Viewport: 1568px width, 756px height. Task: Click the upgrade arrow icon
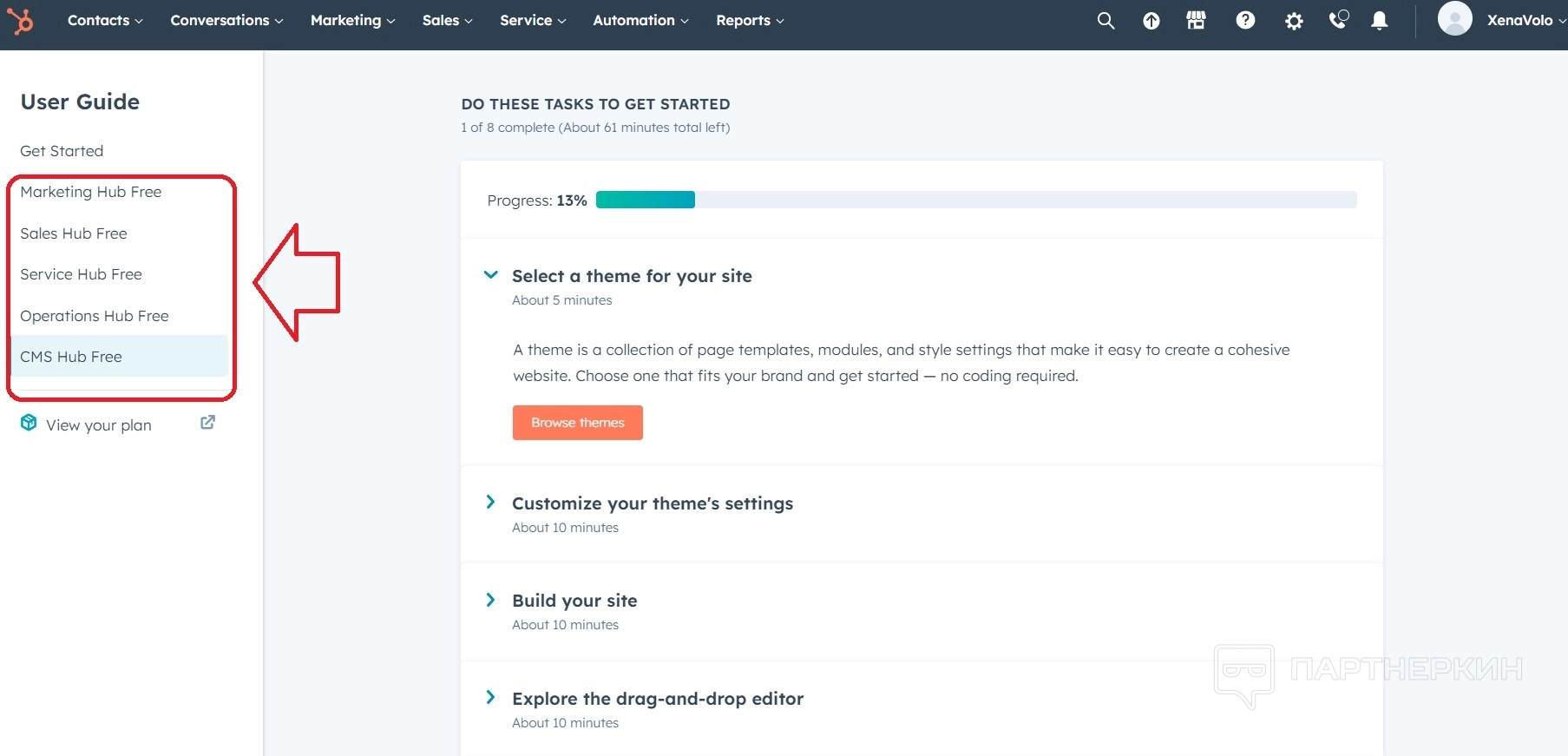[1151, 21]
